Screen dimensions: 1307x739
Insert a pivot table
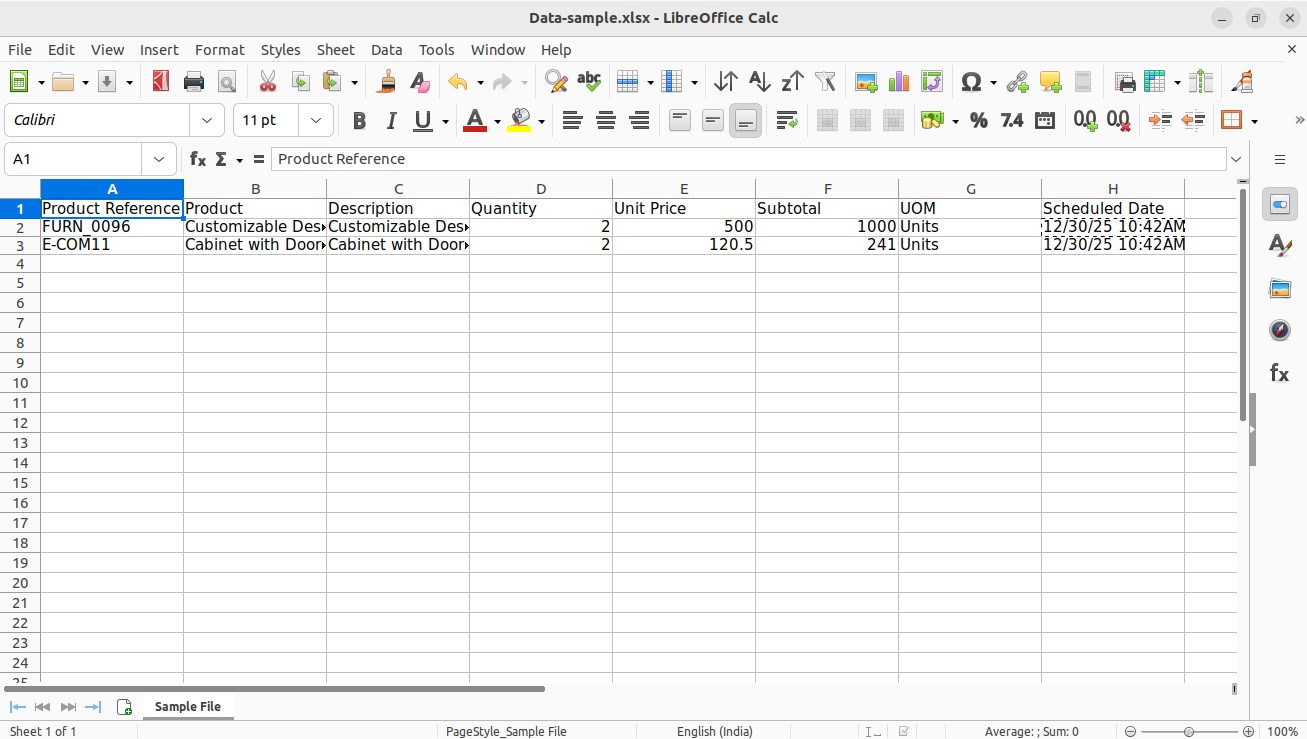[932, 82]
